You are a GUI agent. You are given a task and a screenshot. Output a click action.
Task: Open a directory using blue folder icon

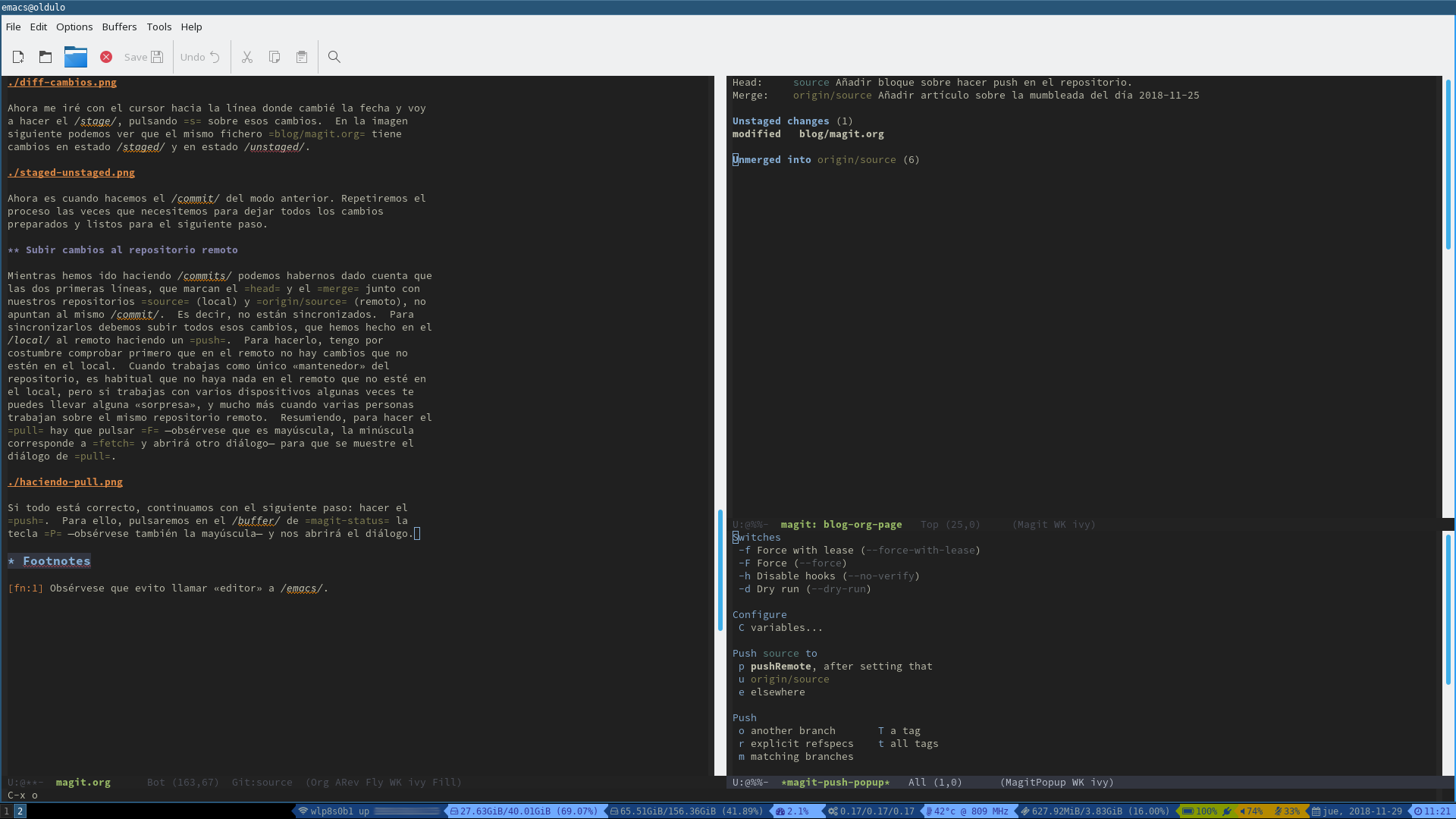pos(76,57)
